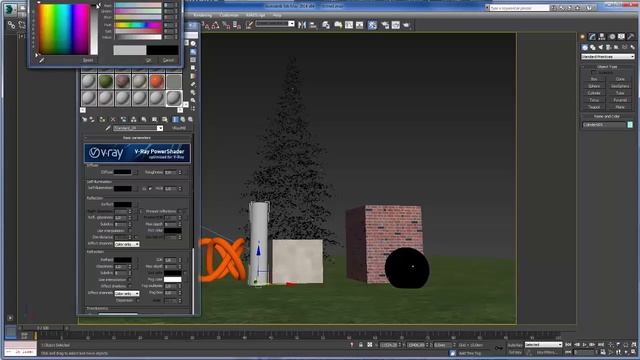The width and height of the screenshot is (640, 360).
Task: Click the Sample Type sphere icon
Action: pos(193,44)
